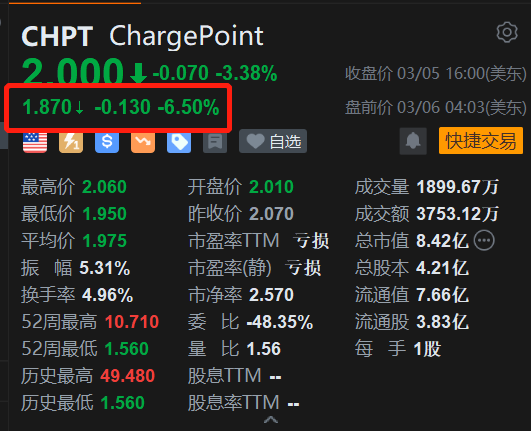Click the lightning bolt level-1 quote icon
This screenshot has width=531, height=431.
point(71,142)
